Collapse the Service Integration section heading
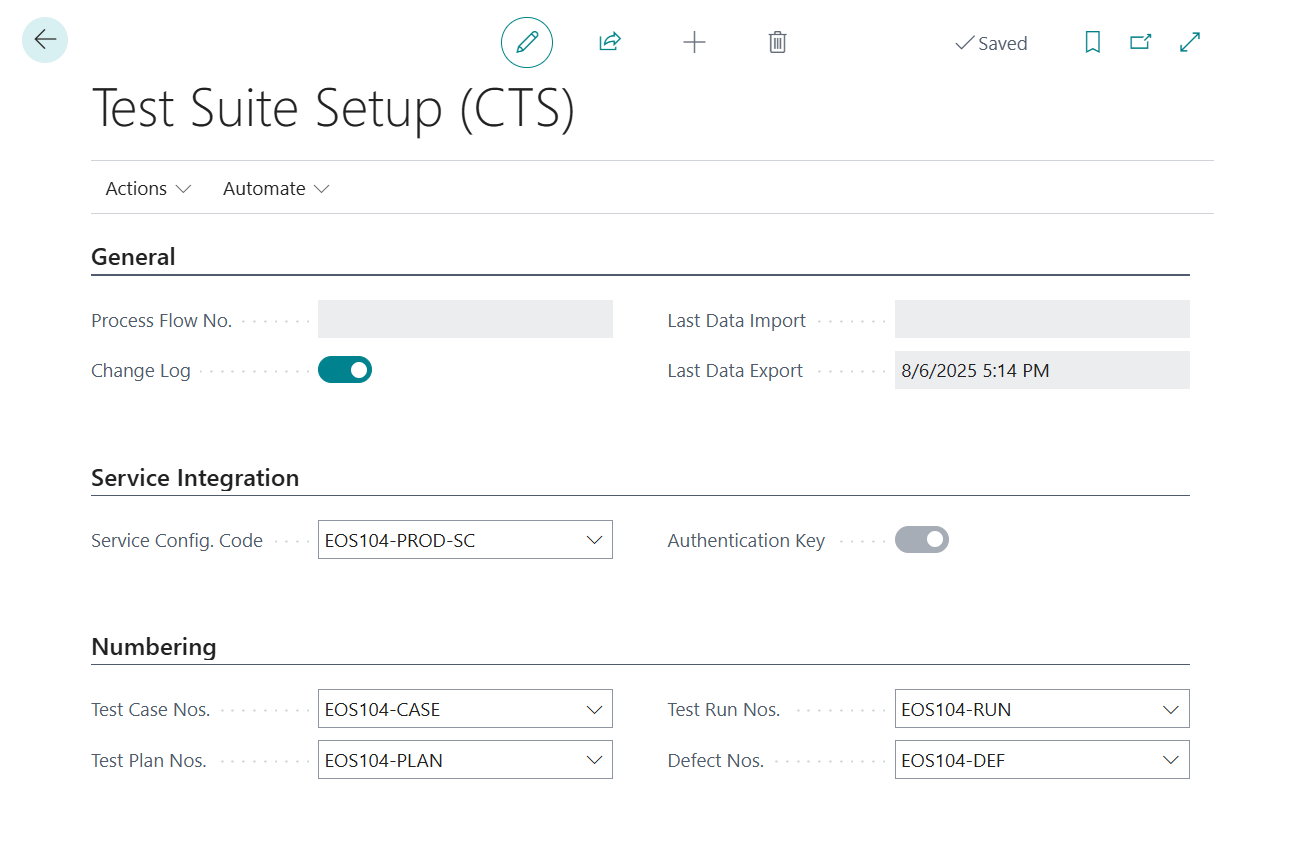This screenshot has height=864, width=1299. coord(195,478)
